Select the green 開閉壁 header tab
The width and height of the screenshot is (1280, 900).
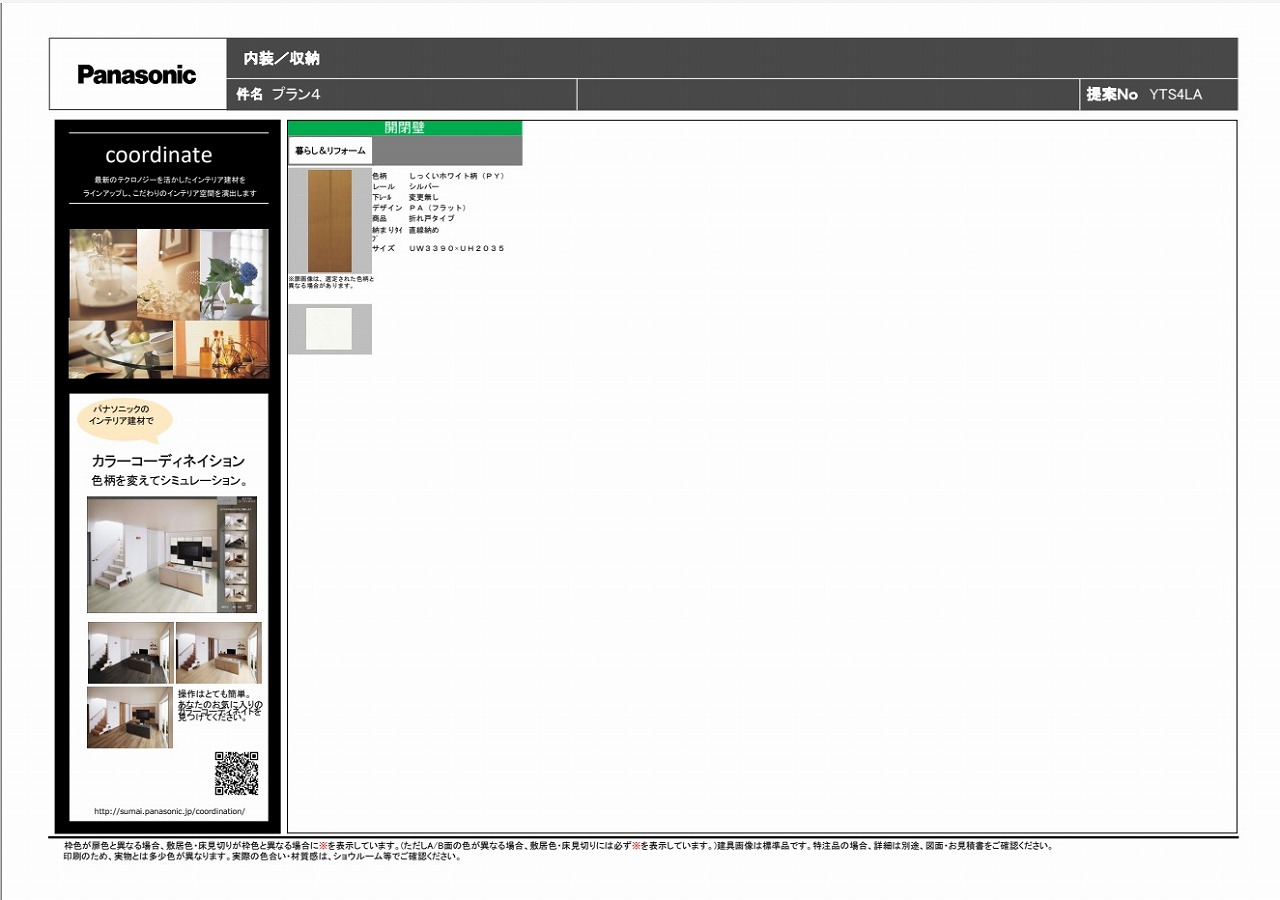tap(404, 128)
